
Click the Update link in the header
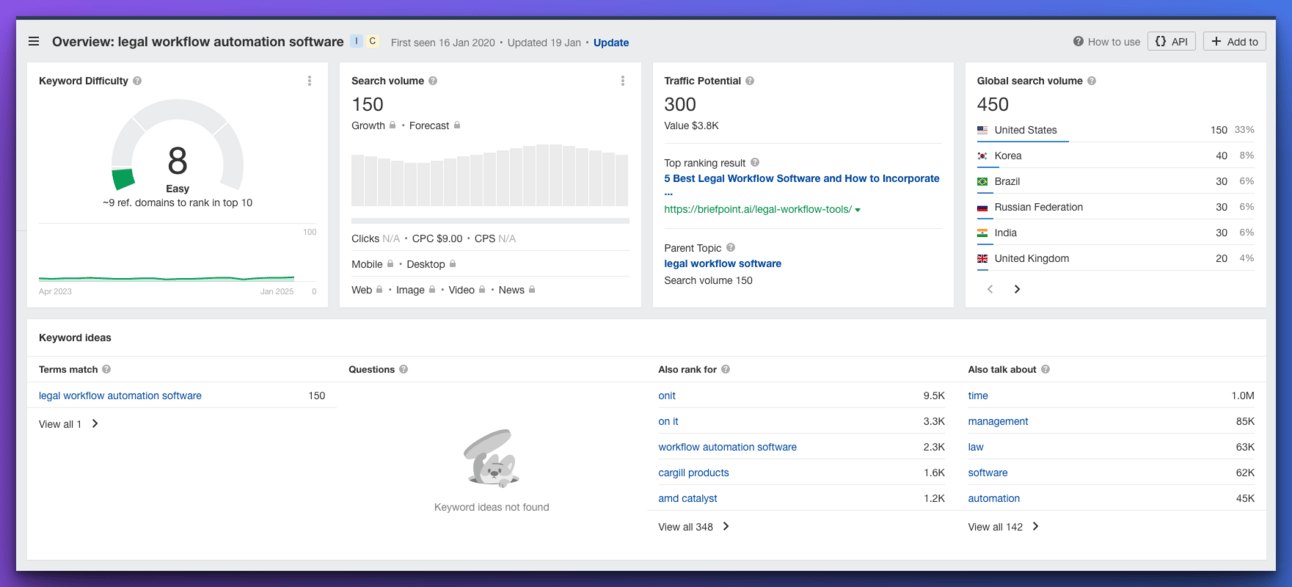(611, 42)
